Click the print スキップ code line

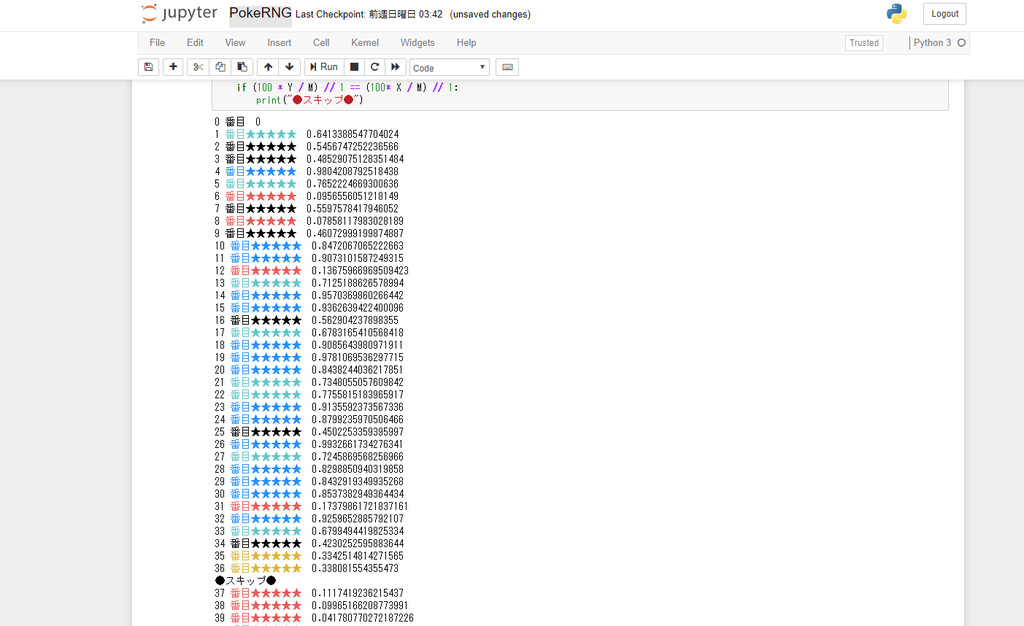click(310, 100)
